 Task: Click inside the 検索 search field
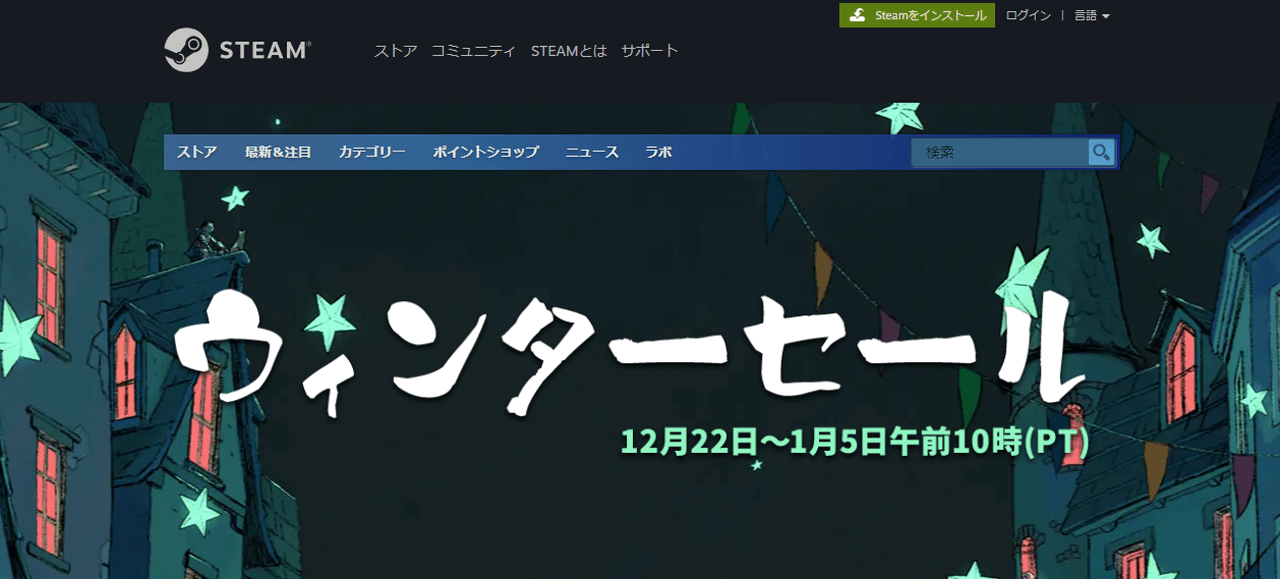click(1000, 152)
